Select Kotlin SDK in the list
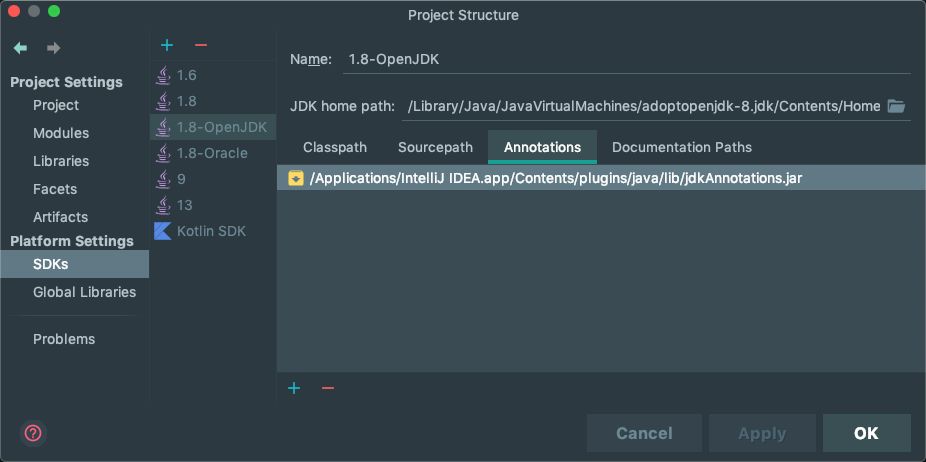The image size is (926, 462). click(x=213, y=231)
